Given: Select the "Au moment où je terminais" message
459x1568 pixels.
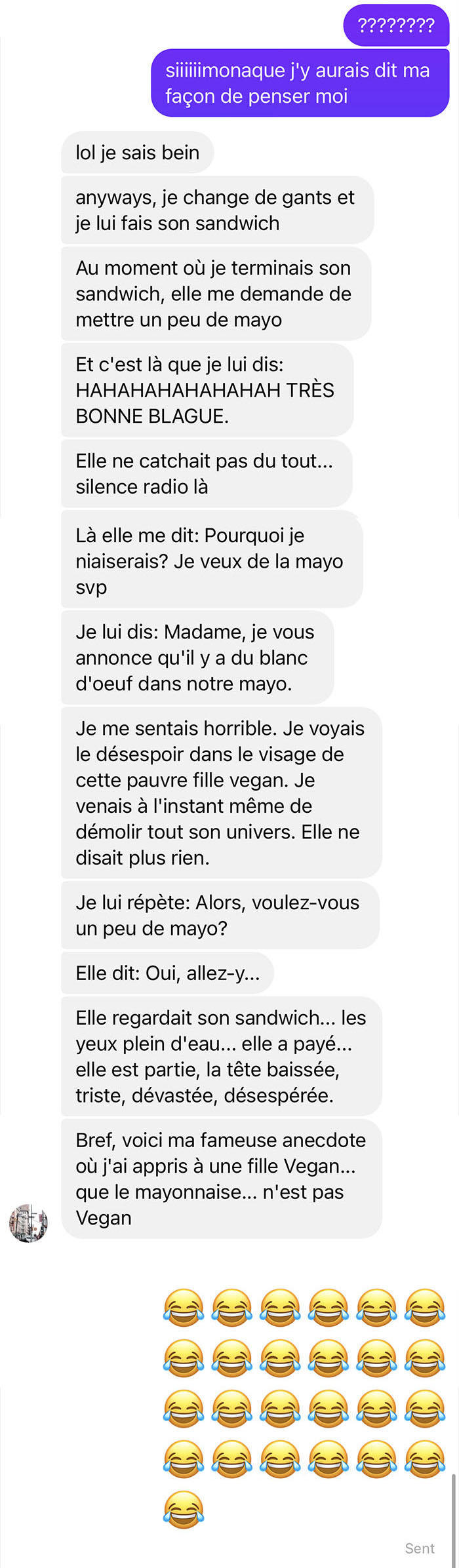Looking at the screenshot, I should pyautogui.click(x=216, y=294).
